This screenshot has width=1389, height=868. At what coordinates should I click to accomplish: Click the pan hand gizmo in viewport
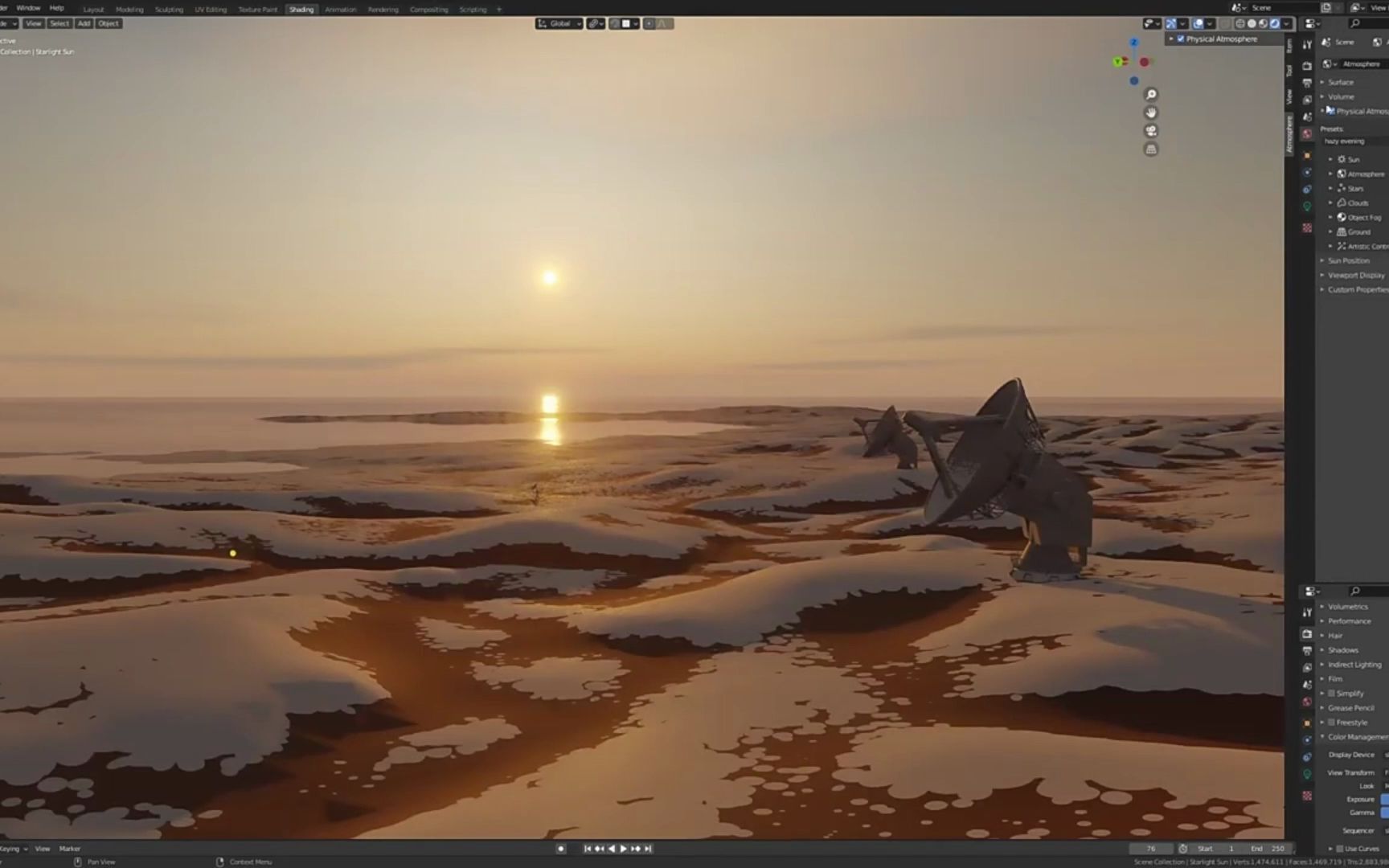(x=1151, y=113)
